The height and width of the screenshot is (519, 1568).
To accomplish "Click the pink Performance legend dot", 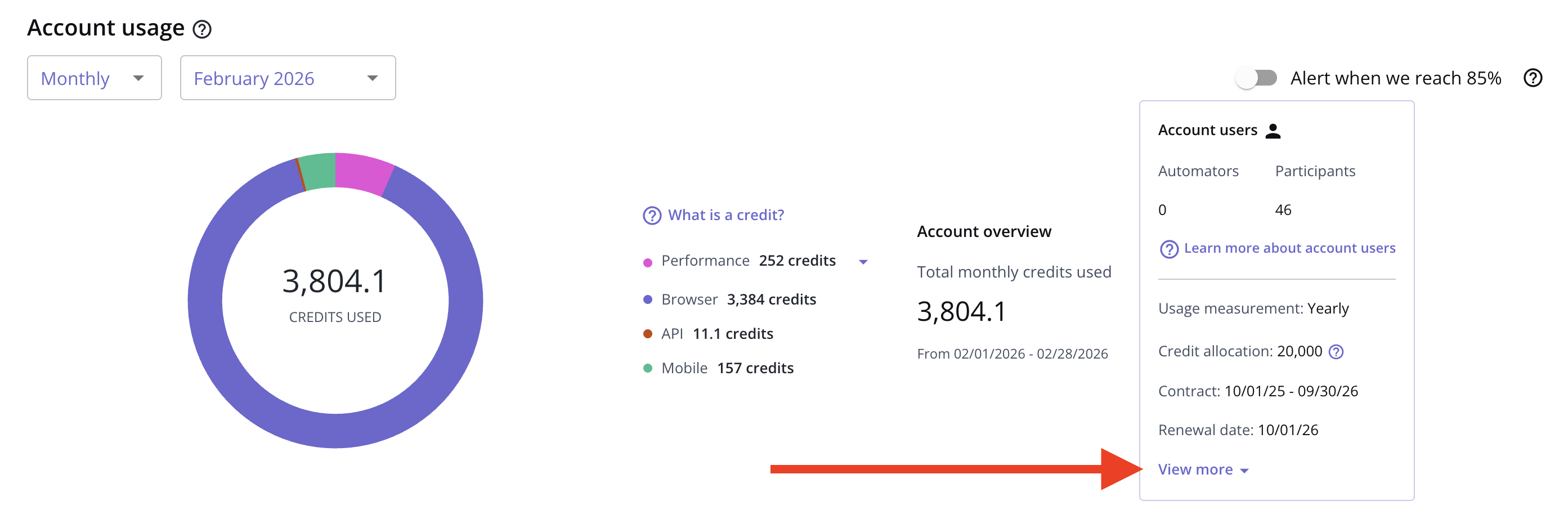I will 648,262.
